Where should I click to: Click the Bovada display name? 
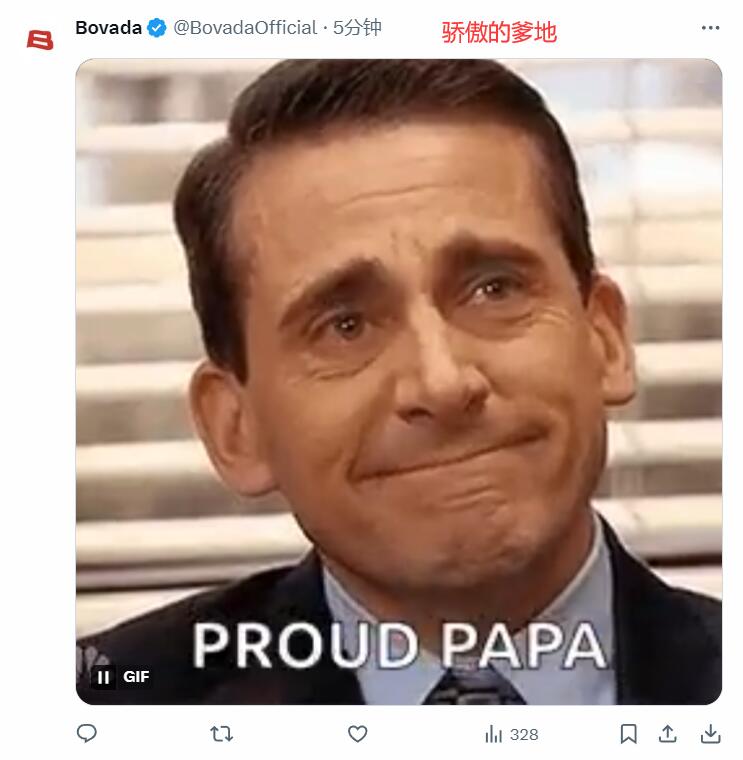(108, 28)
